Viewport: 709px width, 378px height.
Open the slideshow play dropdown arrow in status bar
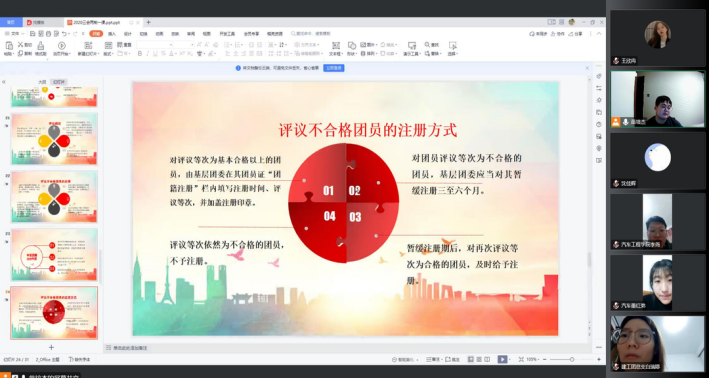[x=510, y=359]
